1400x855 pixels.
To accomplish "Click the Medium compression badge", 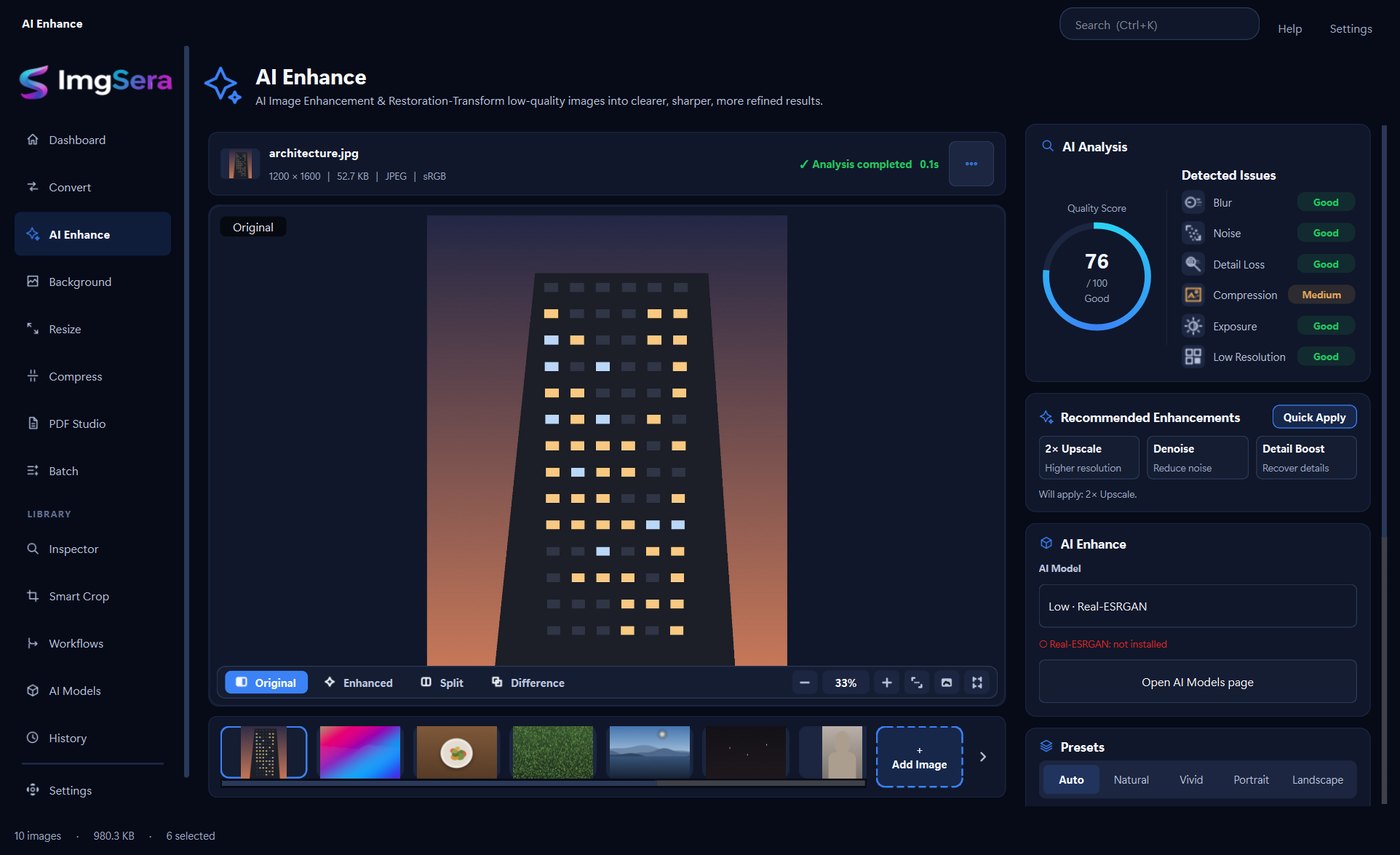I will [x=1321, y=295].
